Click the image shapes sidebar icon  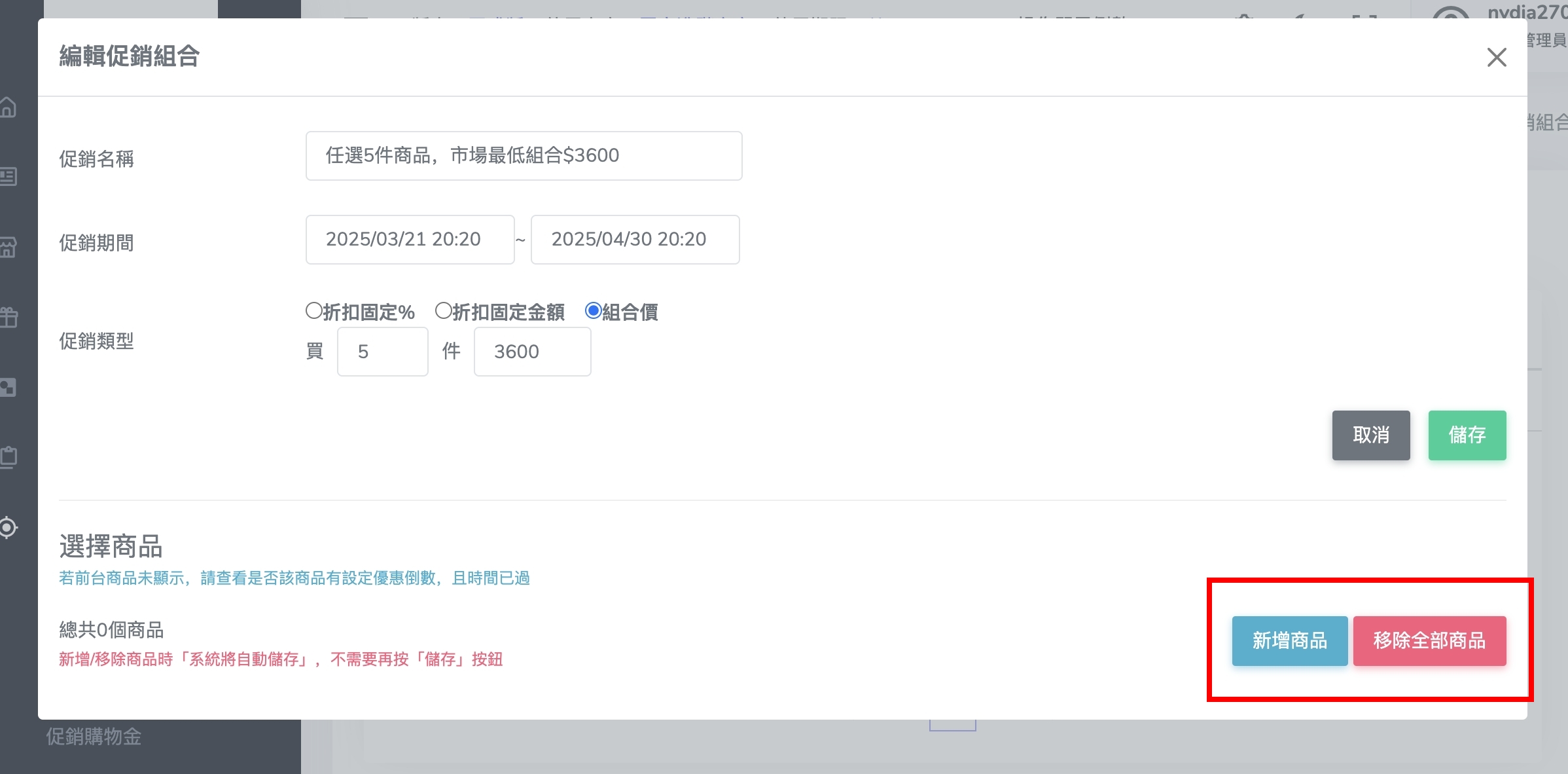(x=8, y=387)
